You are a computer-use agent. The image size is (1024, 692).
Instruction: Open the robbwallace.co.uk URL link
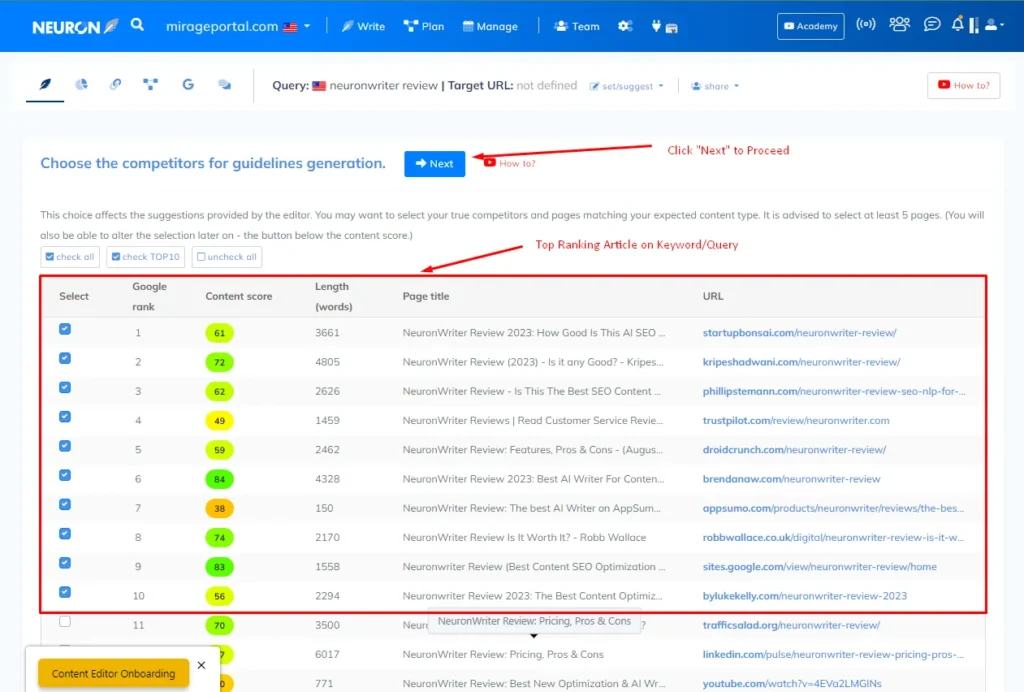point(833,538)
